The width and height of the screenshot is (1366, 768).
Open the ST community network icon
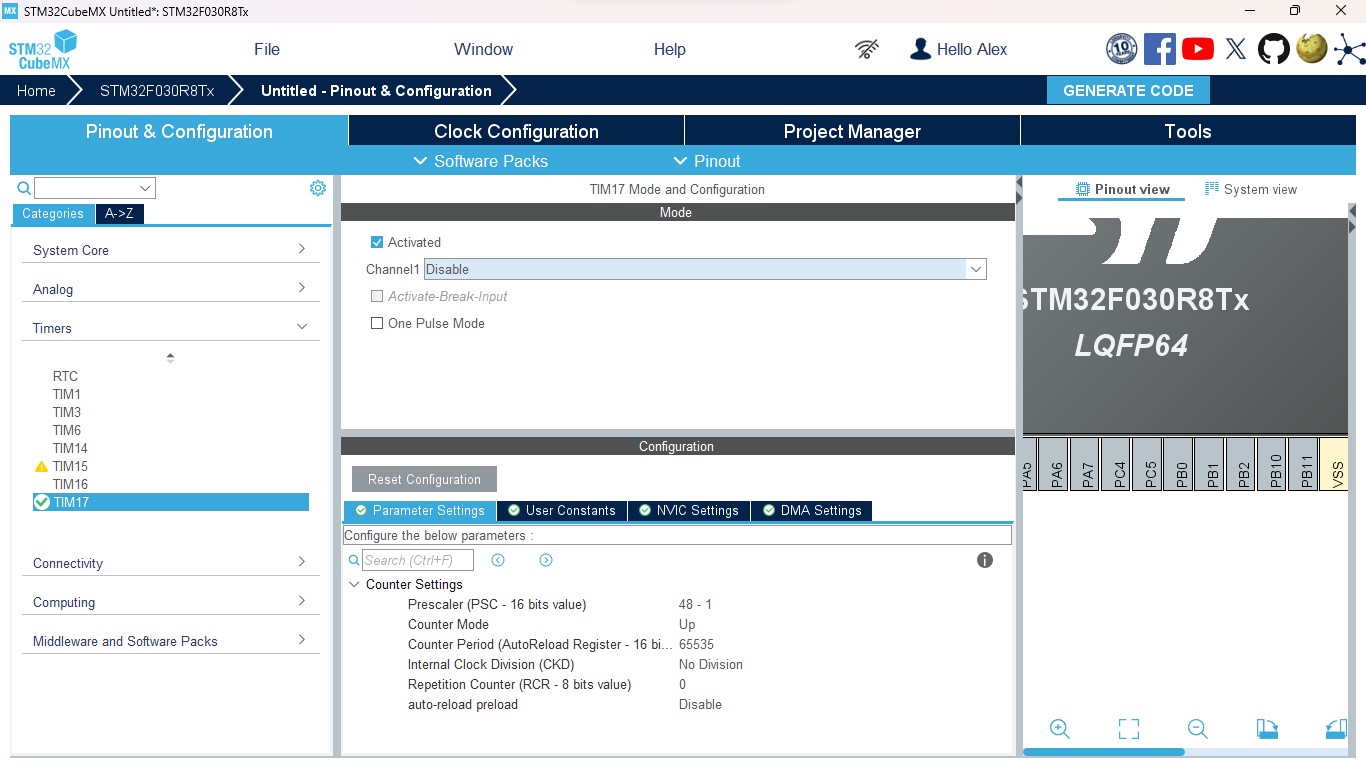point(1349,49)
